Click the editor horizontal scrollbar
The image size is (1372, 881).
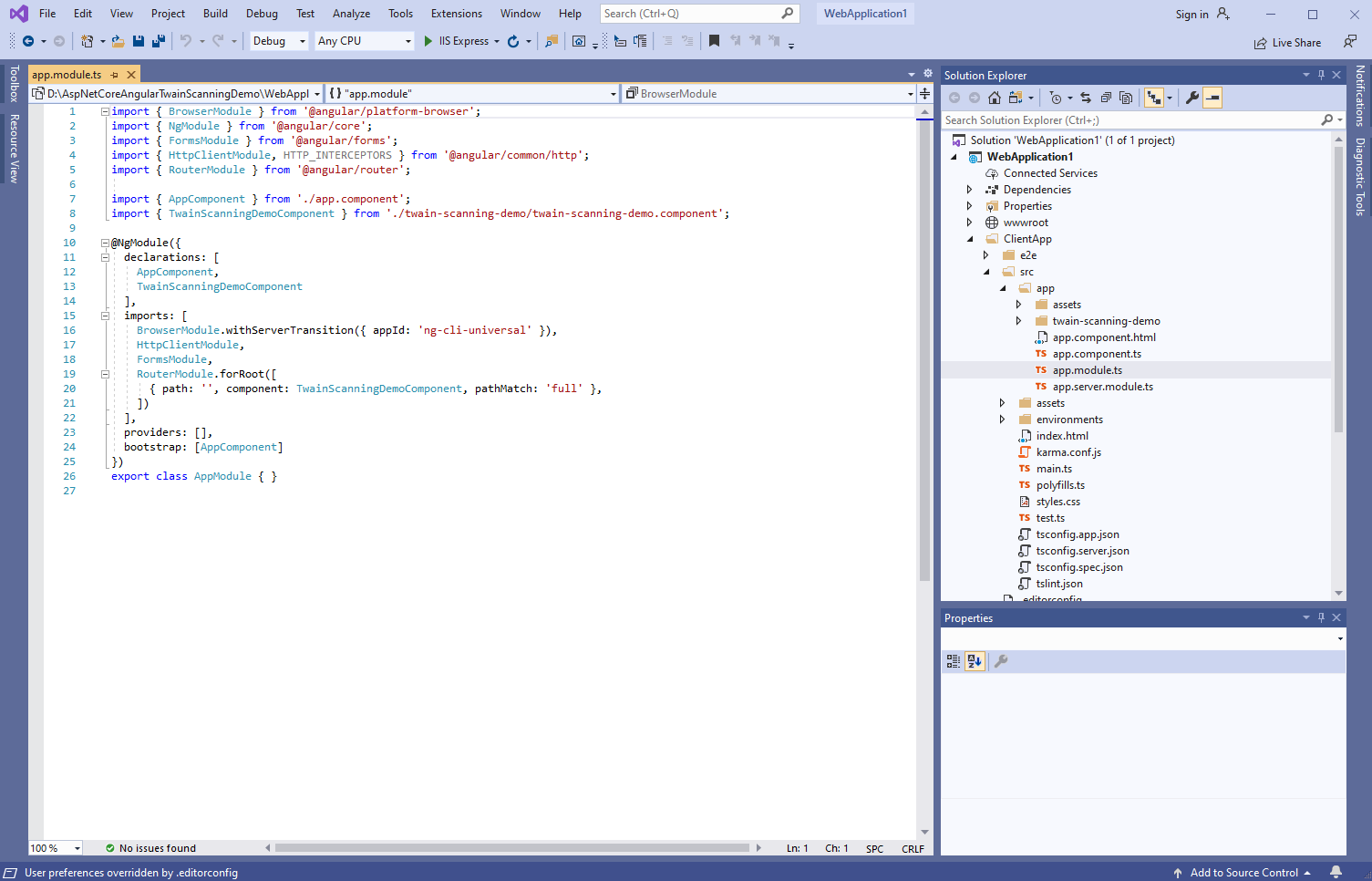click(511, 848)
